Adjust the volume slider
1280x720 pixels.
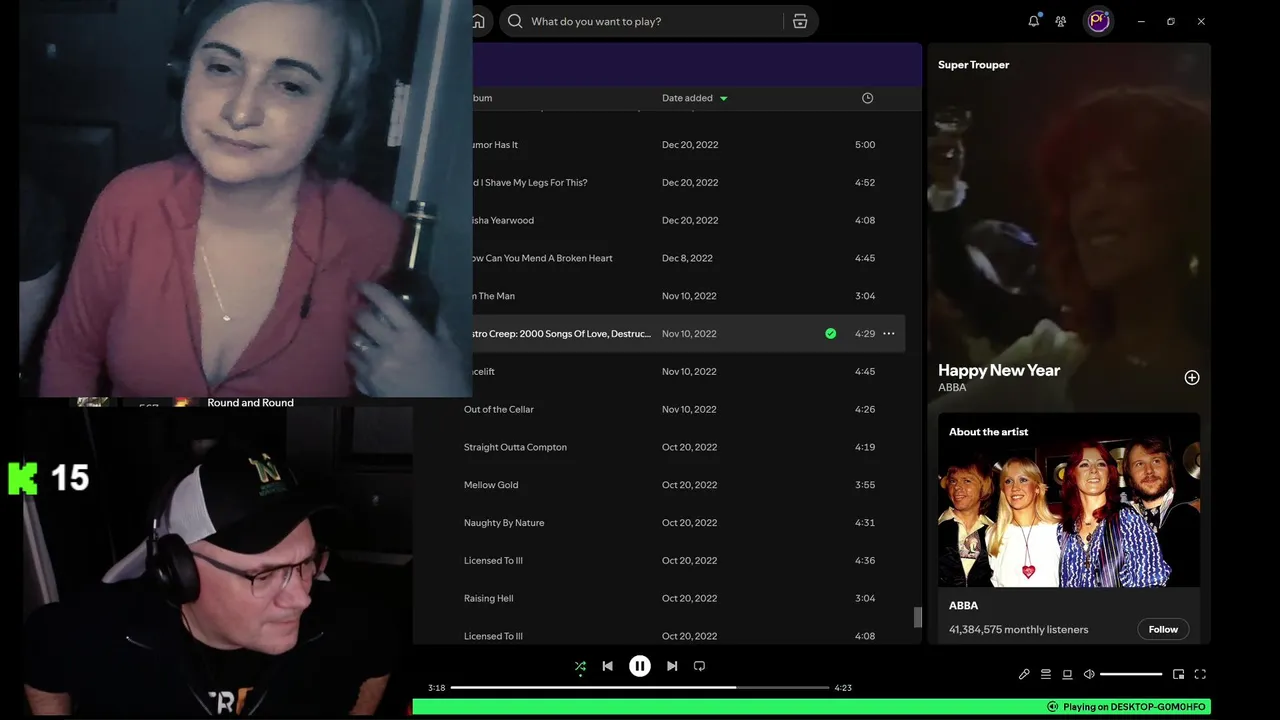[1131, 674]
